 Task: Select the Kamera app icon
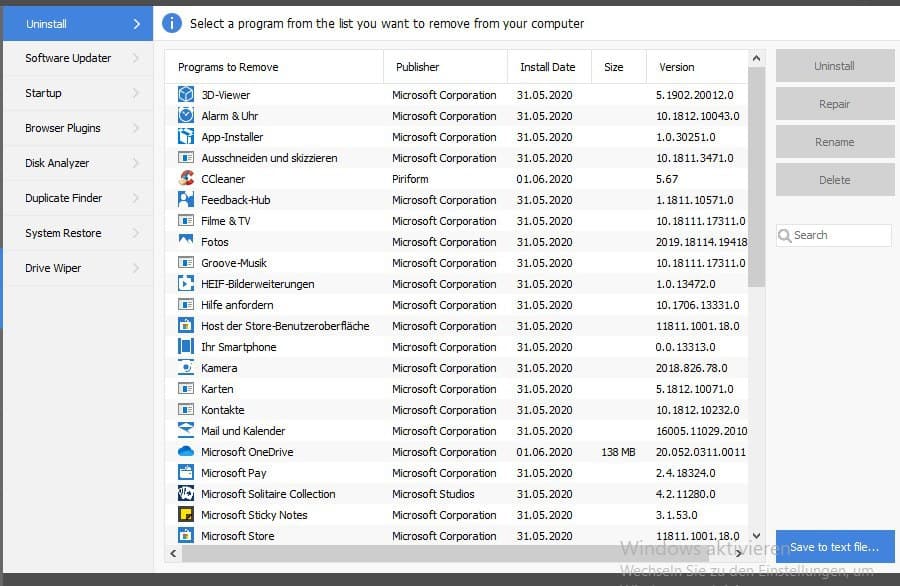click(x=185, y=368)
